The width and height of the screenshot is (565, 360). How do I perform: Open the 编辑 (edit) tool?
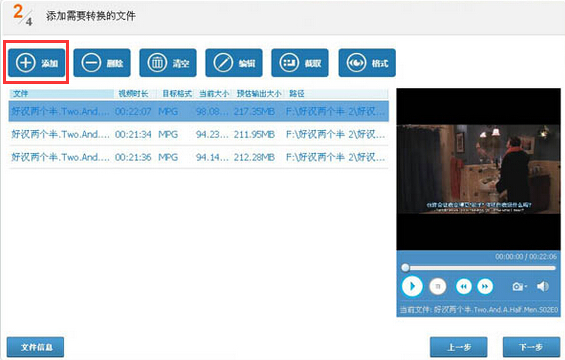point(234,63)
